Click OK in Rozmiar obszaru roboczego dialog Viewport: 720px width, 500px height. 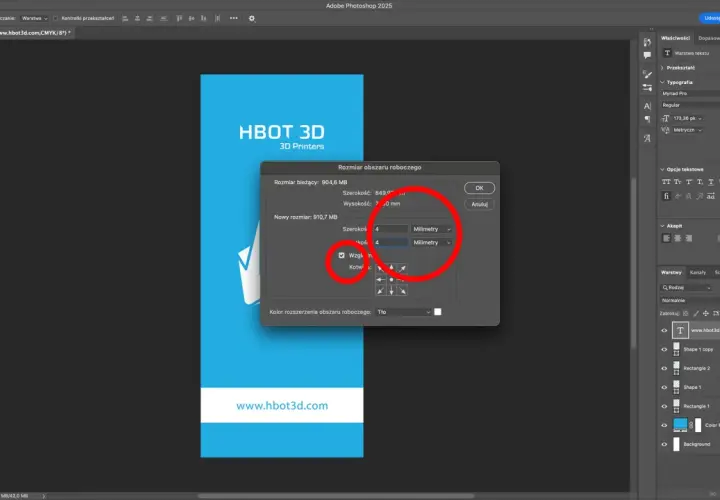coord(479,188)
